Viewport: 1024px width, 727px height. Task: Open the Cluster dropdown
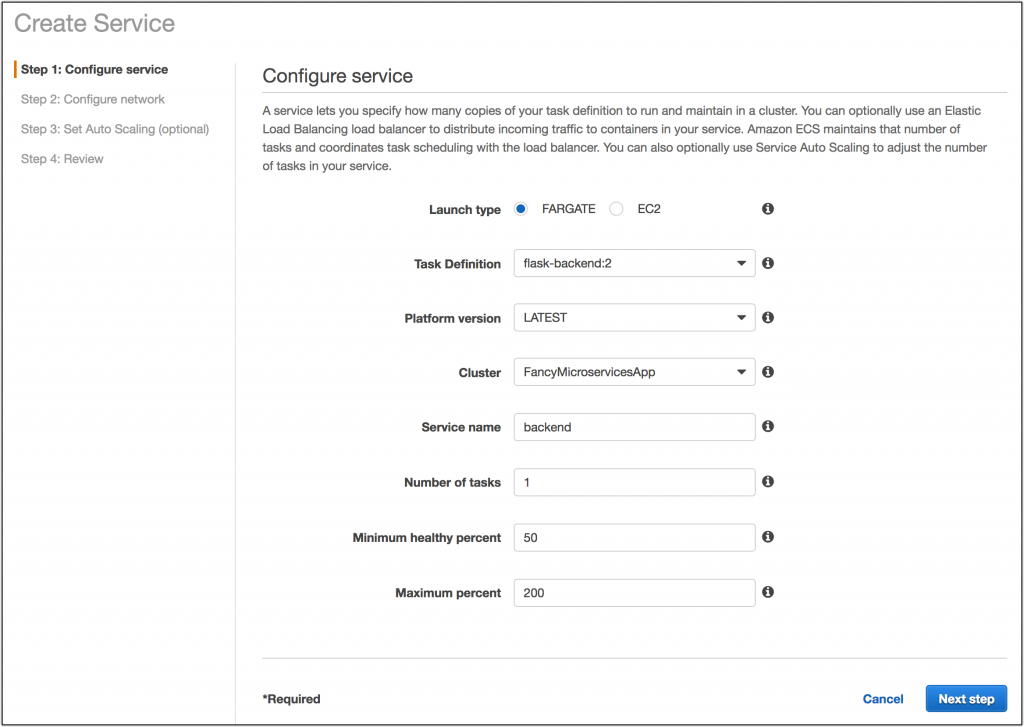[634, 372]
